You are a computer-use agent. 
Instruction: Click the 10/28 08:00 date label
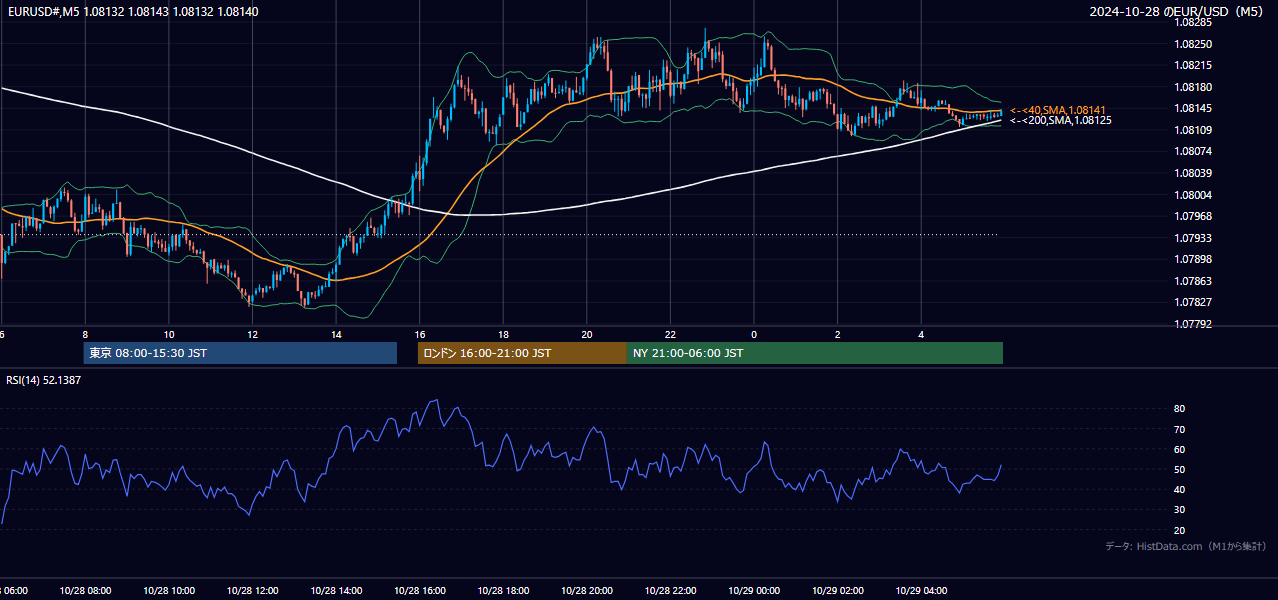click(x=85, y=591)
